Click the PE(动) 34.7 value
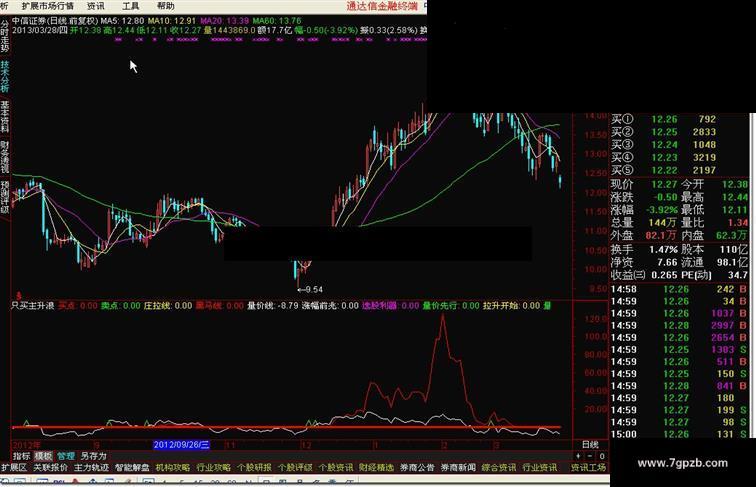The image size is (756, 487). [x=738, y=275]
